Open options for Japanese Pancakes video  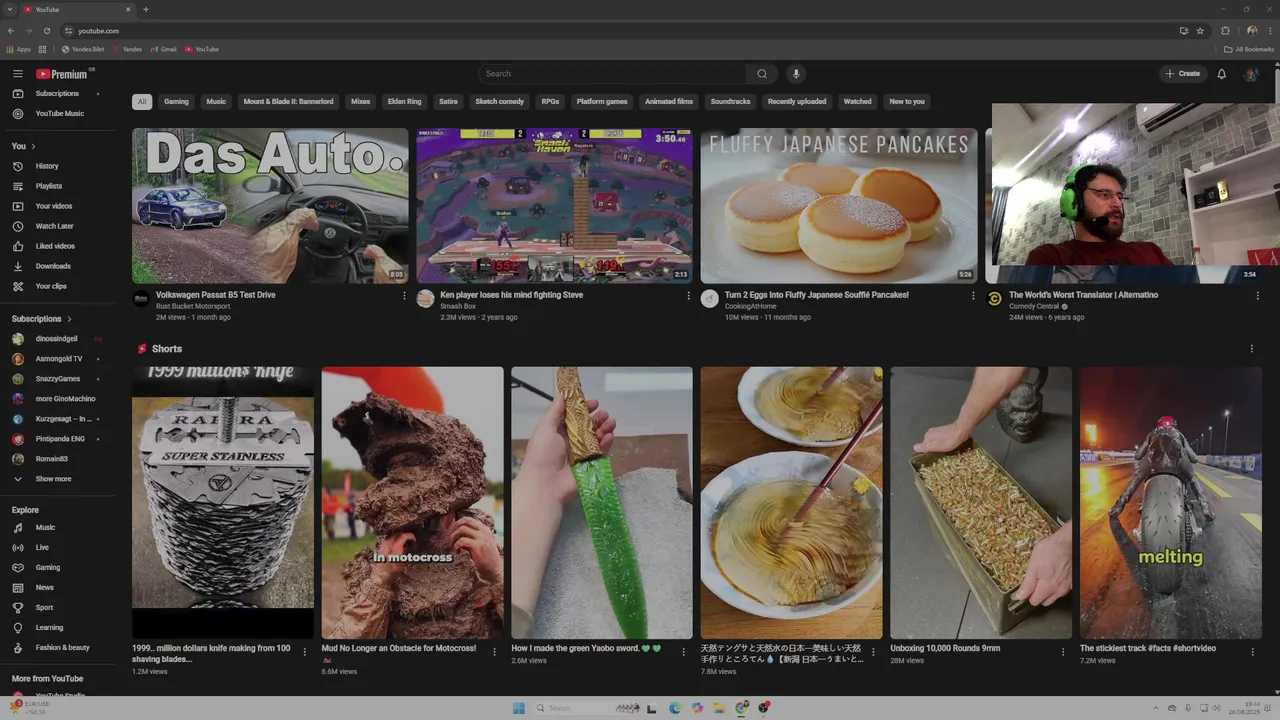point(973,296)
